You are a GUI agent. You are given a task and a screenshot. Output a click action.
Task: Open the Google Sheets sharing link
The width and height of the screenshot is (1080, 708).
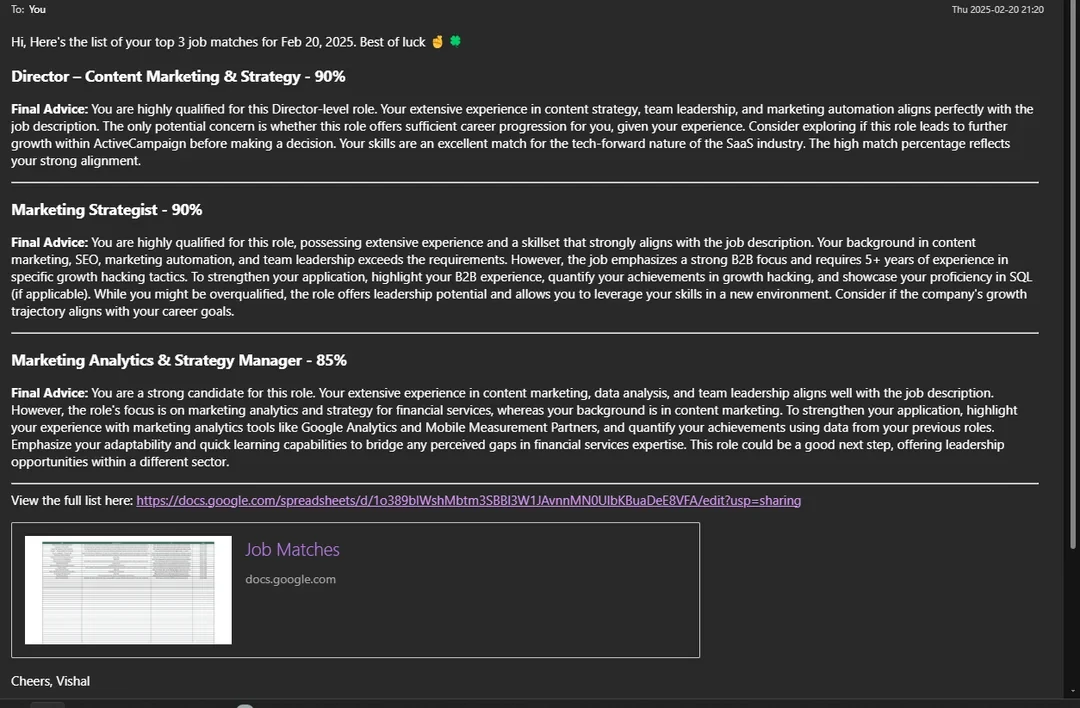[468, 501]
